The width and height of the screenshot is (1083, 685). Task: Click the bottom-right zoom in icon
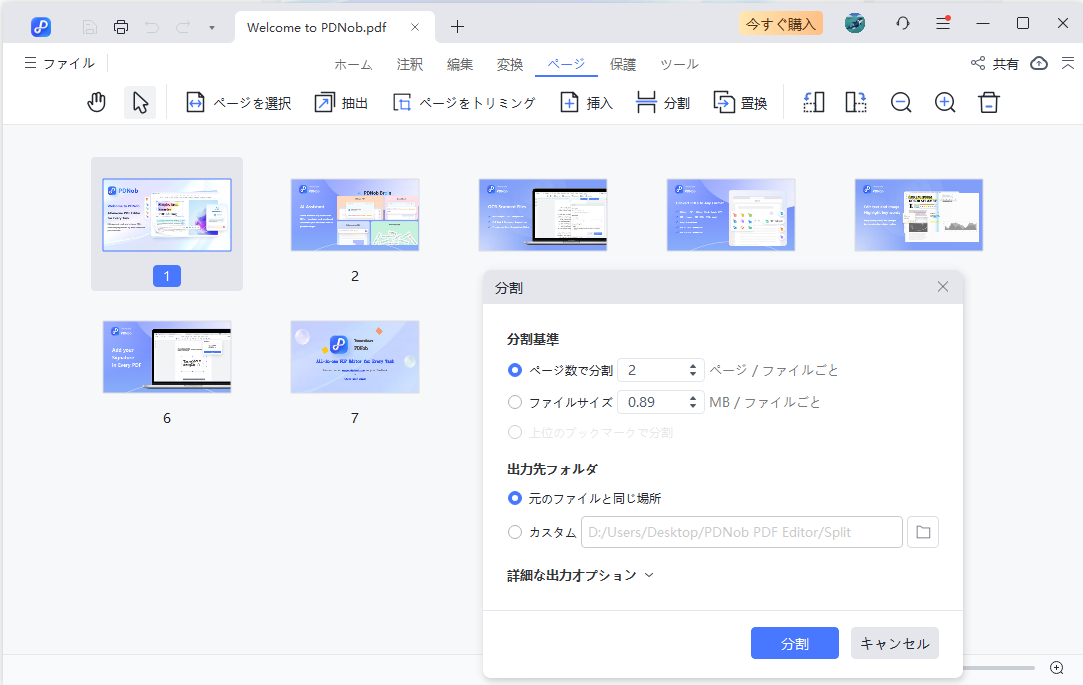[1057, 668]
